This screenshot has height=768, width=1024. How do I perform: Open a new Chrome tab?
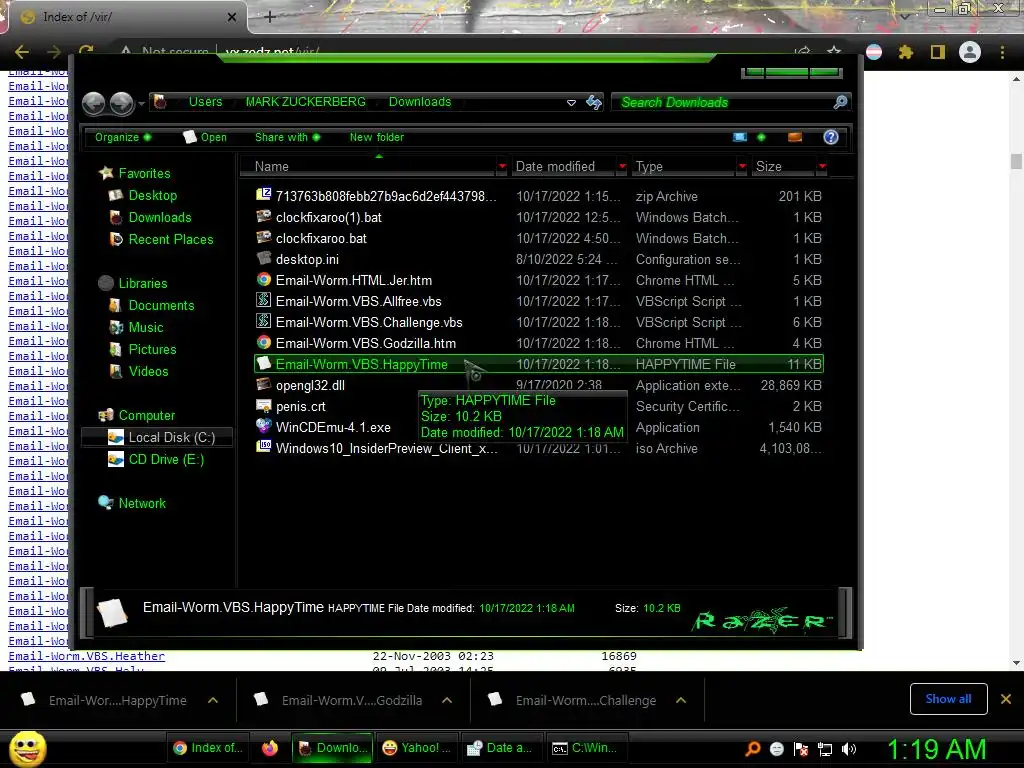[270, 17]
